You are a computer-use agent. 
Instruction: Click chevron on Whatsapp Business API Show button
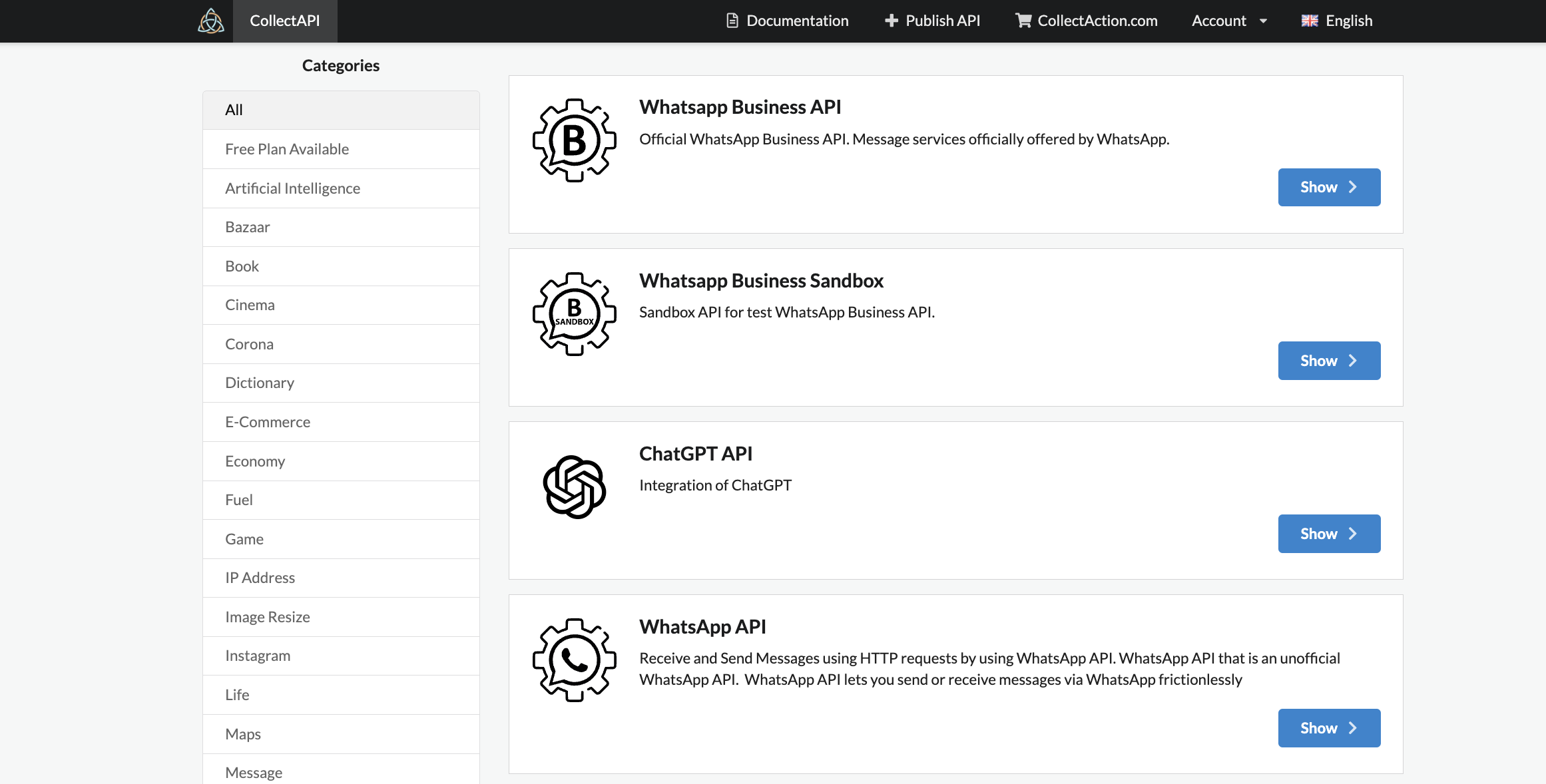(1352, 187)
